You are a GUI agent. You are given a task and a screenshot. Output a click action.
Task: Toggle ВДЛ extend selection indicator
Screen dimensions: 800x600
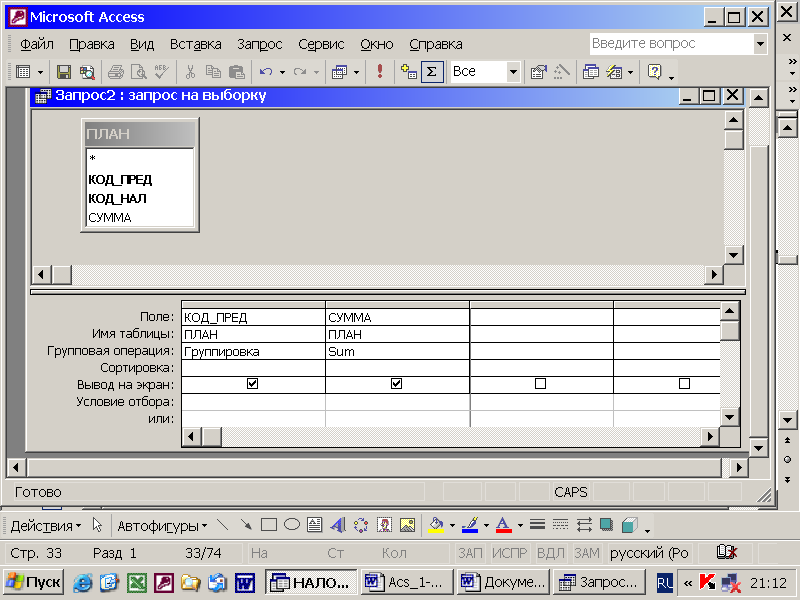tap(551, 553)
